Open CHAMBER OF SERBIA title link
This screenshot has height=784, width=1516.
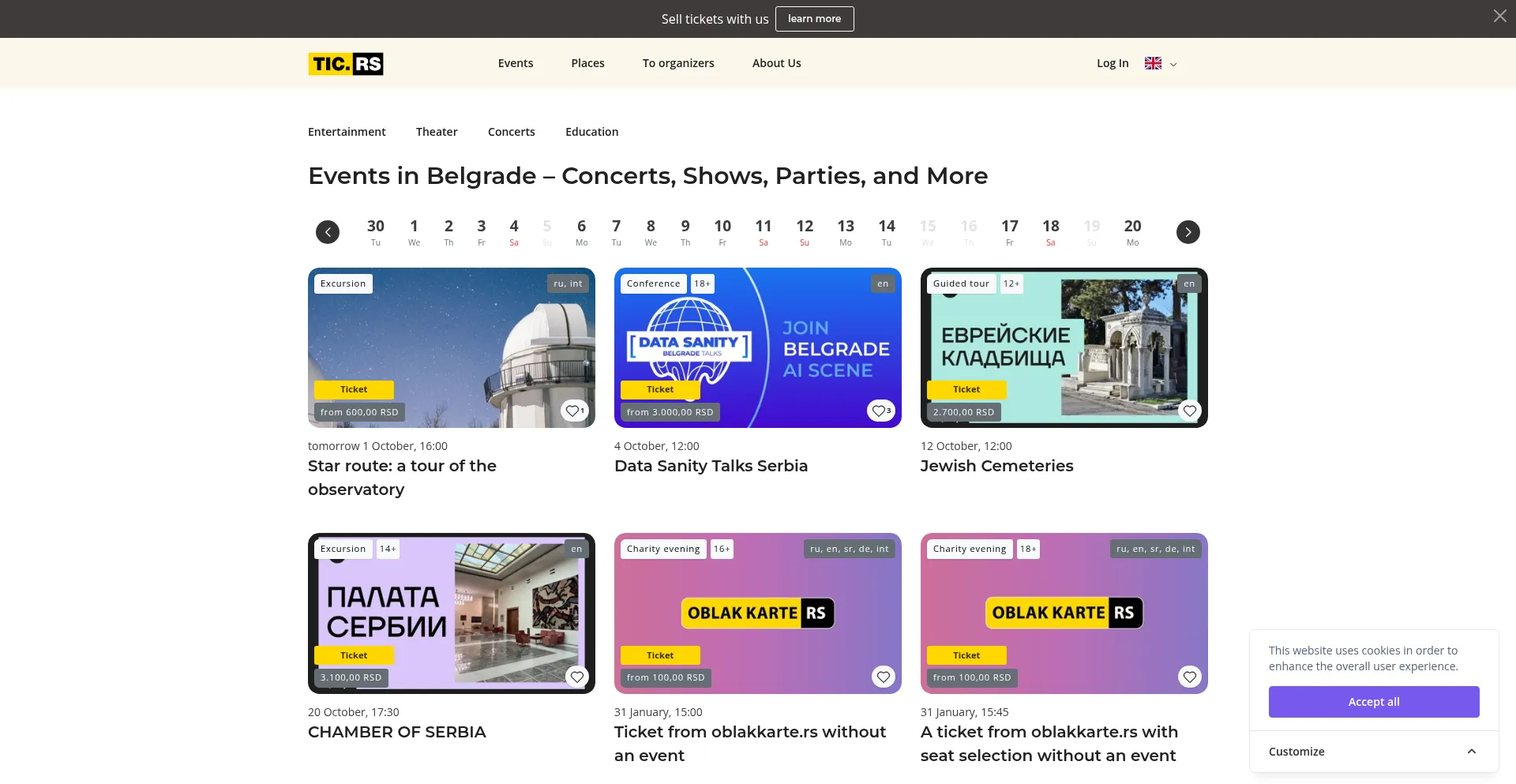[x=397, y=732]
